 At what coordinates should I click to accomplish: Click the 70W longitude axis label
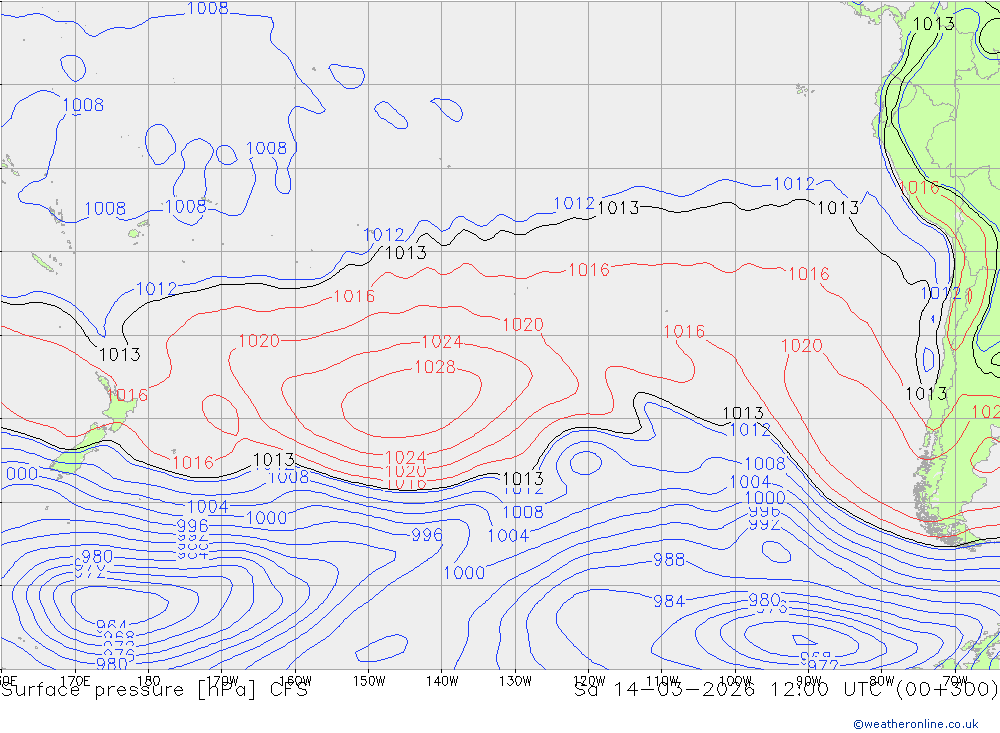[x=955, y=681]
